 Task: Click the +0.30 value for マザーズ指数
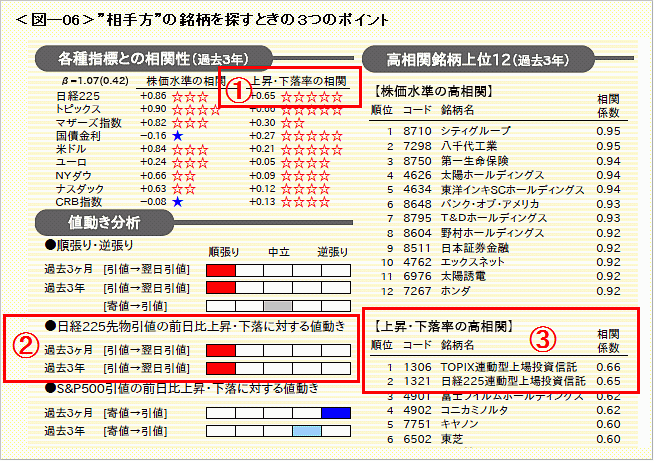[262, 123]
